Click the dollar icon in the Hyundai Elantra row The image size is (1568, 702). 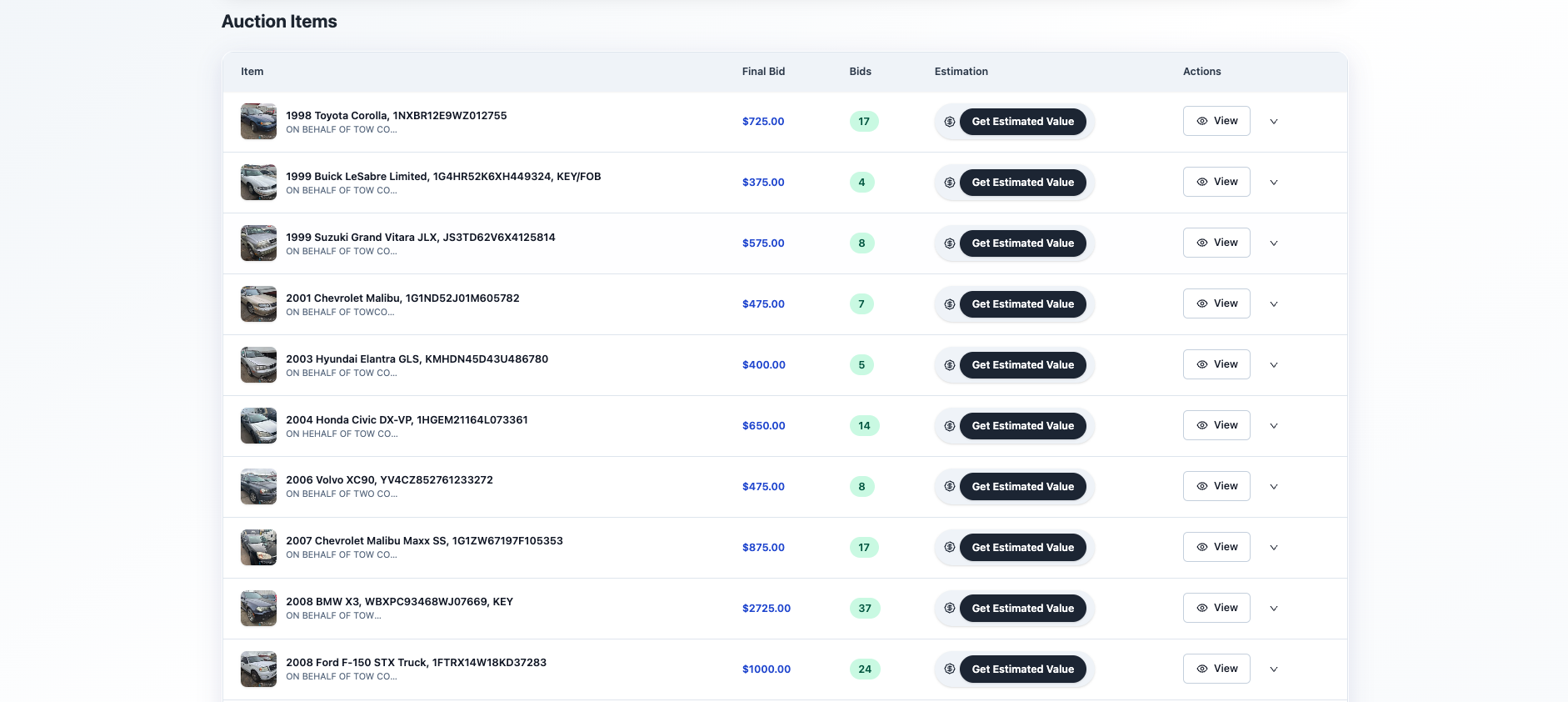[949, 365]
